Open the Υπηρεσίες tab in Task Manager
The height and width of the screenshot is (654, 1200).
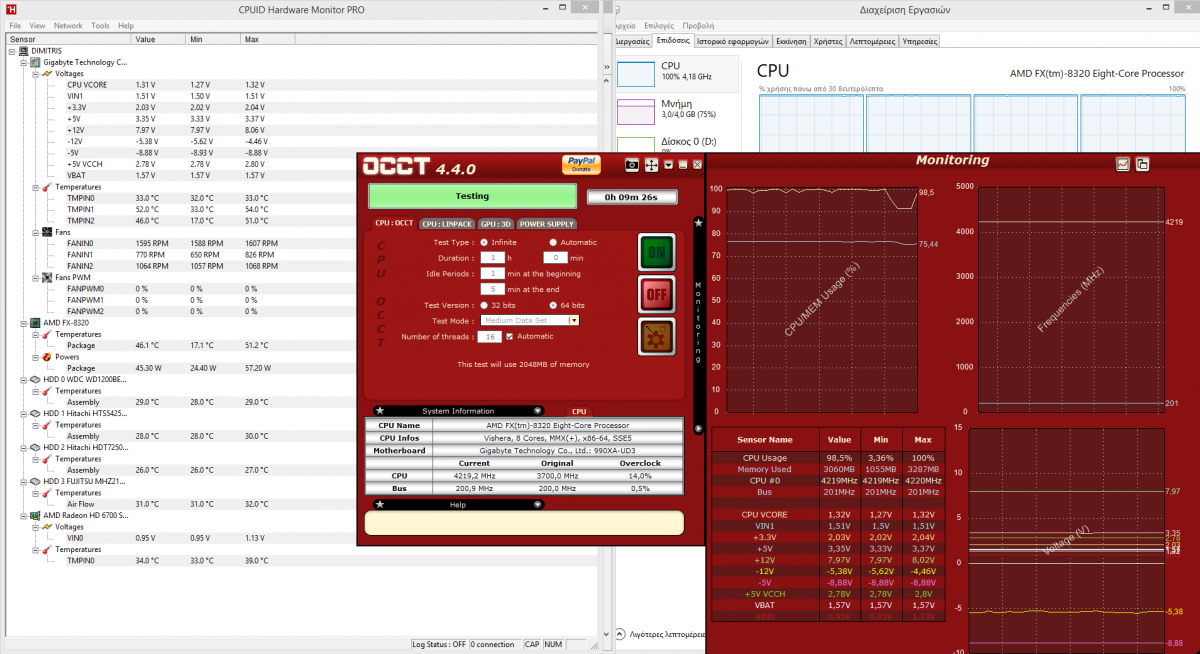tap(920, 42)
